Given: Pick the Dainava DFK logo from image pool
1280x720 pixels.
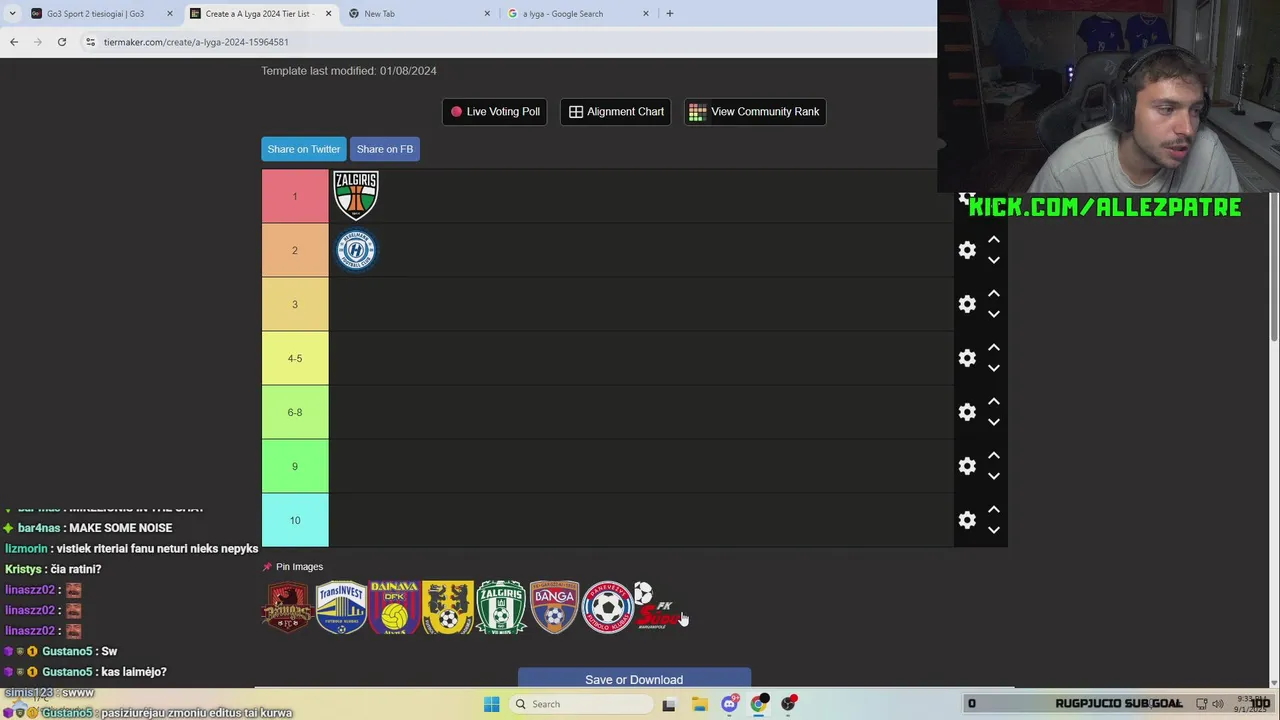Looking at the screenshot, I should coord(394,607).
